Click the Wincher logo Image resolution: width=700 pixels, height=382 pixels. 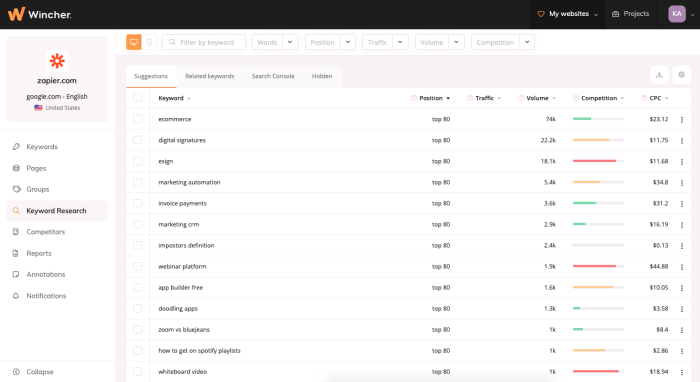coord(39,14)
